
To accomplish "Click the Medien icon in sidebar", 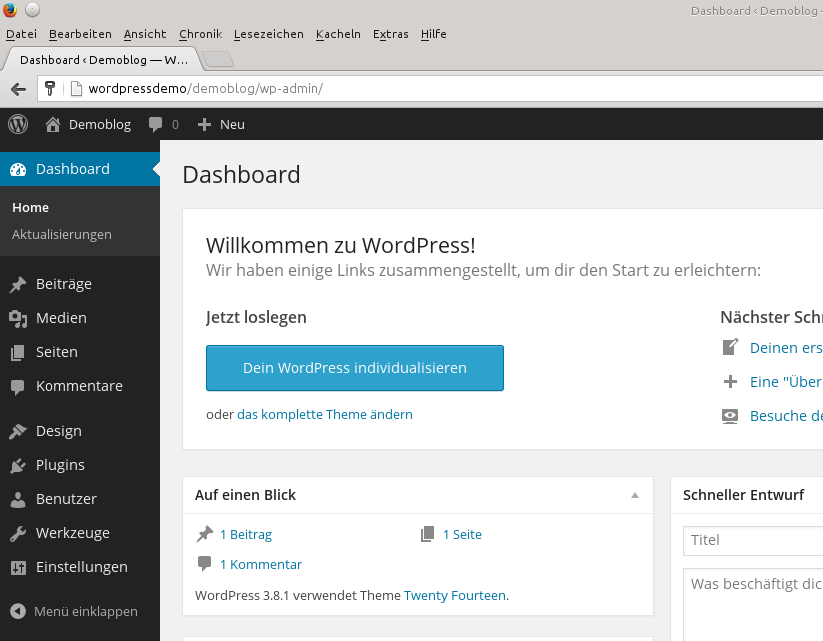I will pyautogui.click(x=18, y=318).
